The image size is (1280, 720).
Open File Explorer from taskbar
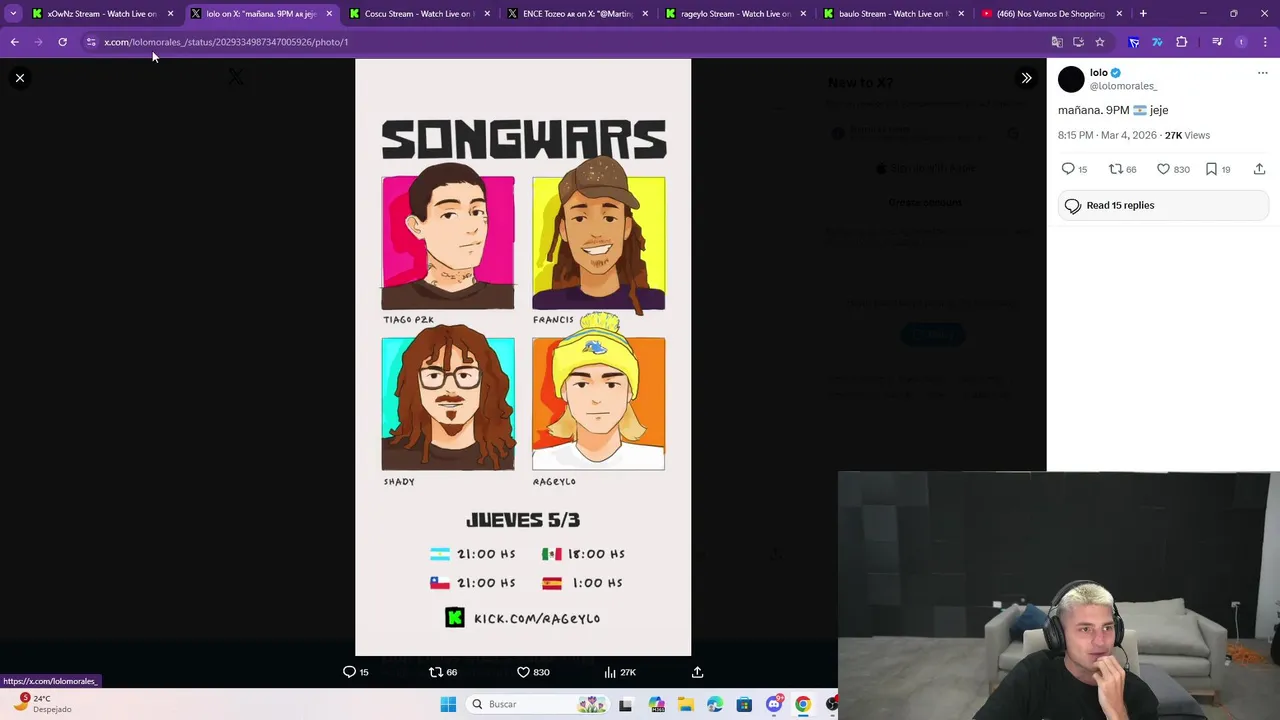[686, 704]
